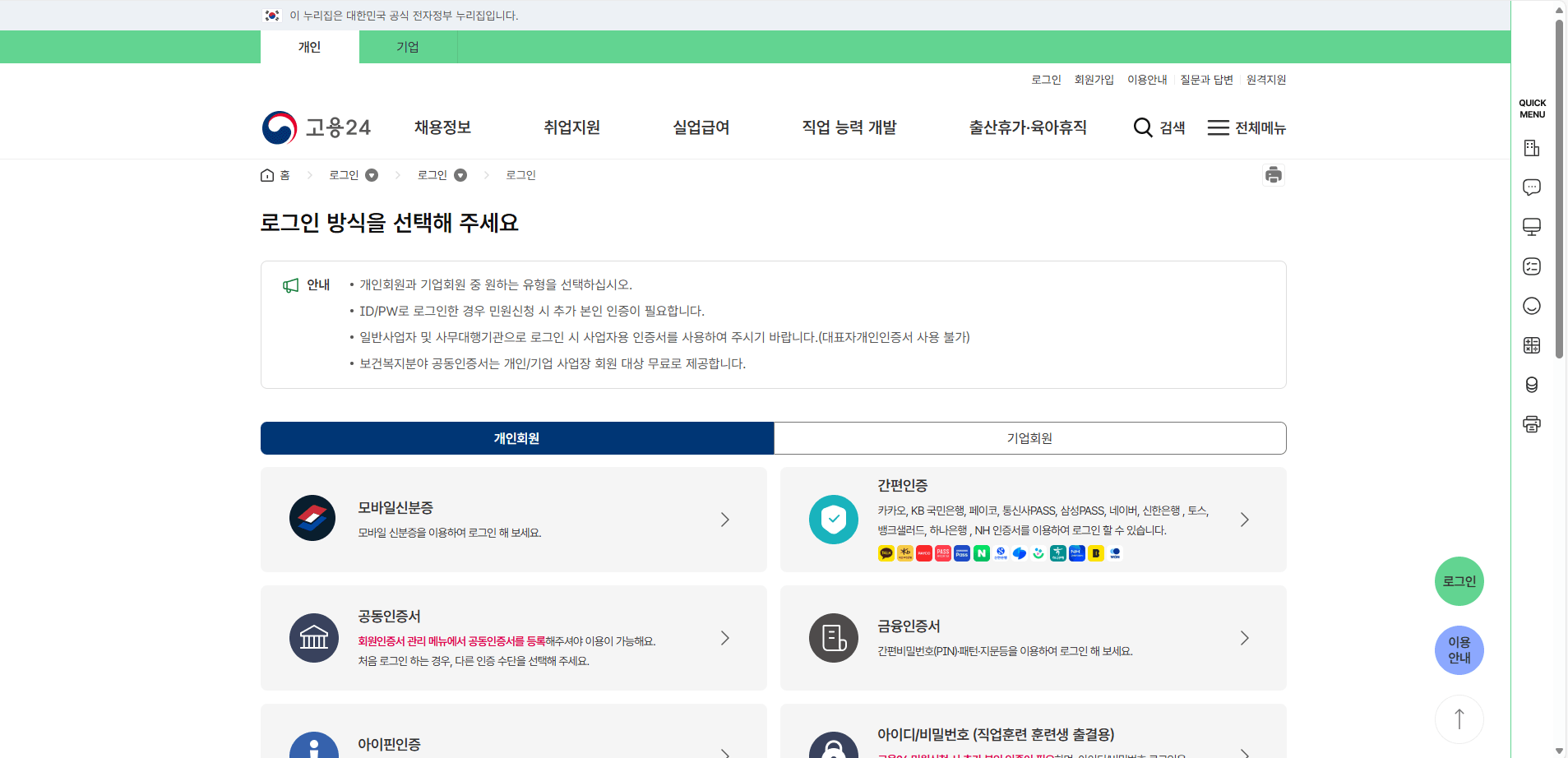Expand the breadcrumb dropdown next to 로그인

372,174
